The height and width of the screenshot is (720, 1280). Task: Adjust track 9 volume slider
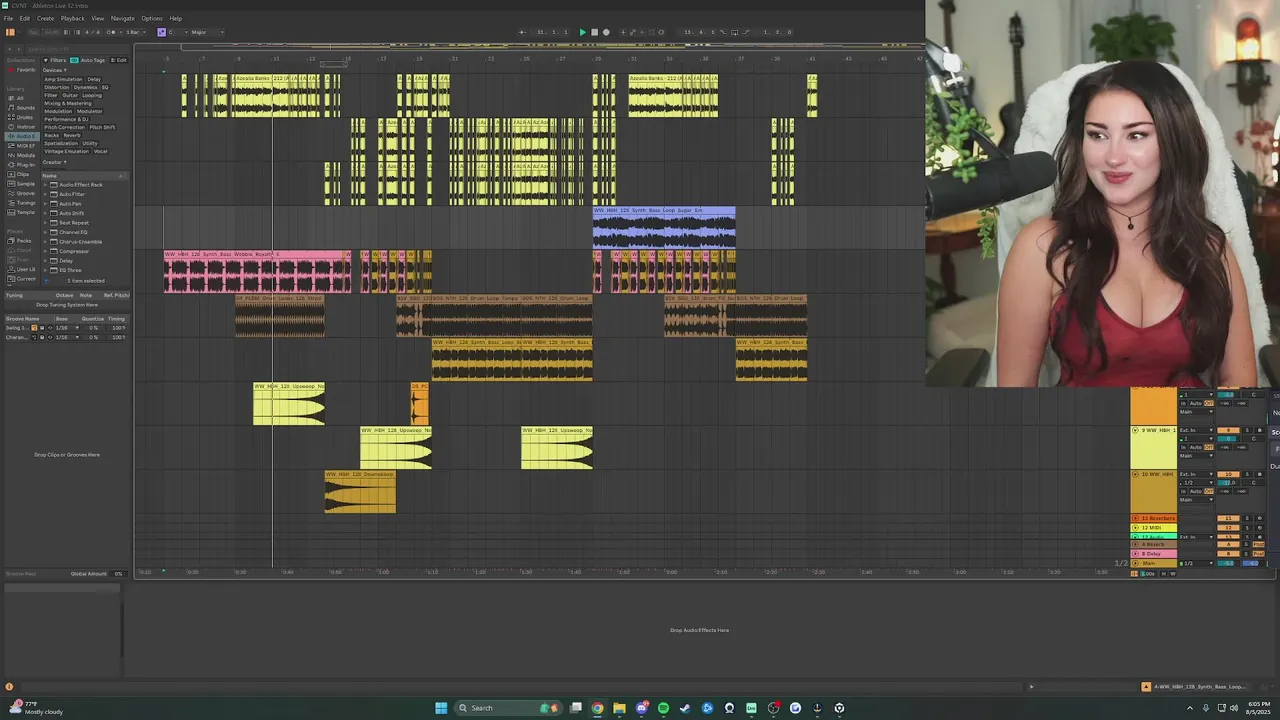click(1227, 439)
